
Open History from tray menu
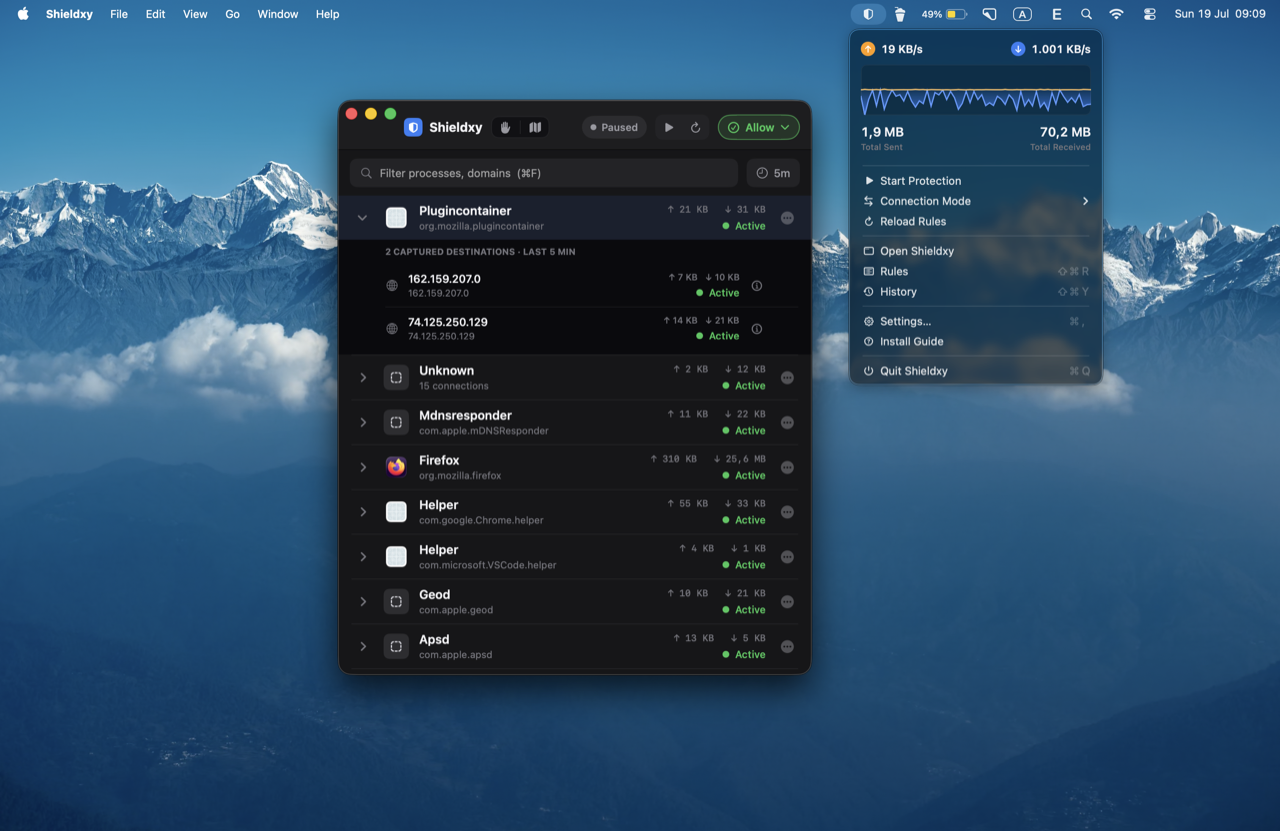(x=976, y=292)
